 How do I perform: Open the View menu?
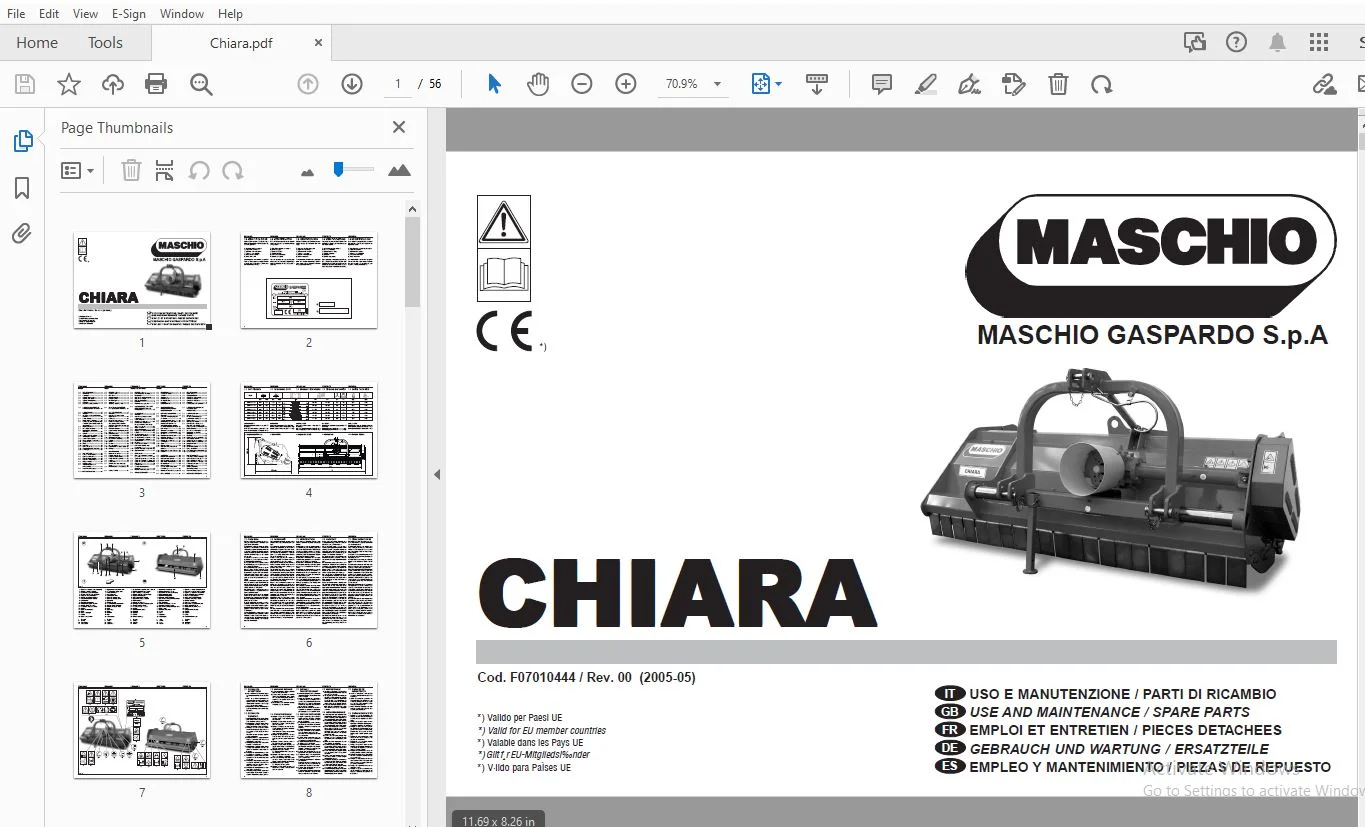(86, 13)
